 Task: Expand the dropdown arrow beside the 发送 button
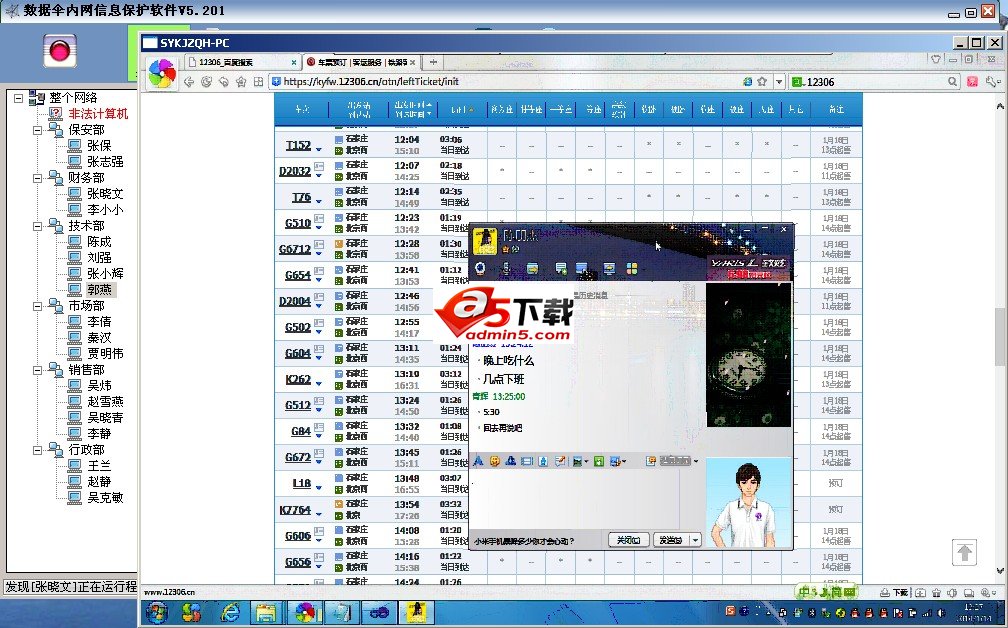(693, 539)
